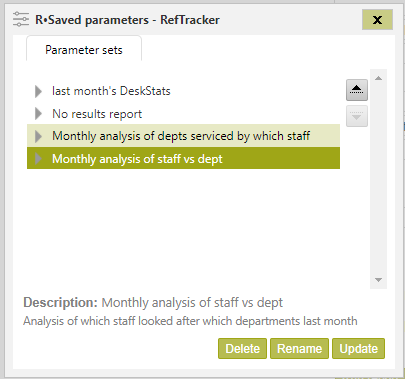Expand Monthly analysis of depts serviced triangle
Screen dimensions: 405x379
[38, 136]
